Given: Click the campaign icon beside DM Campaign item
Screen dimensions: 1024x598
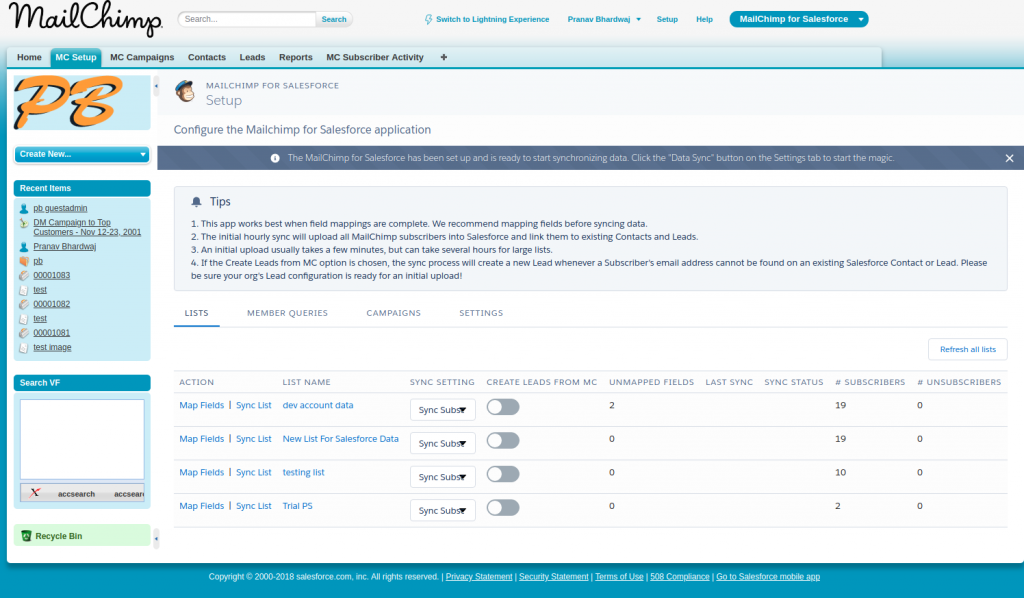Looking at the screenshot, I should pyautogui.click(x=24, y=223).
